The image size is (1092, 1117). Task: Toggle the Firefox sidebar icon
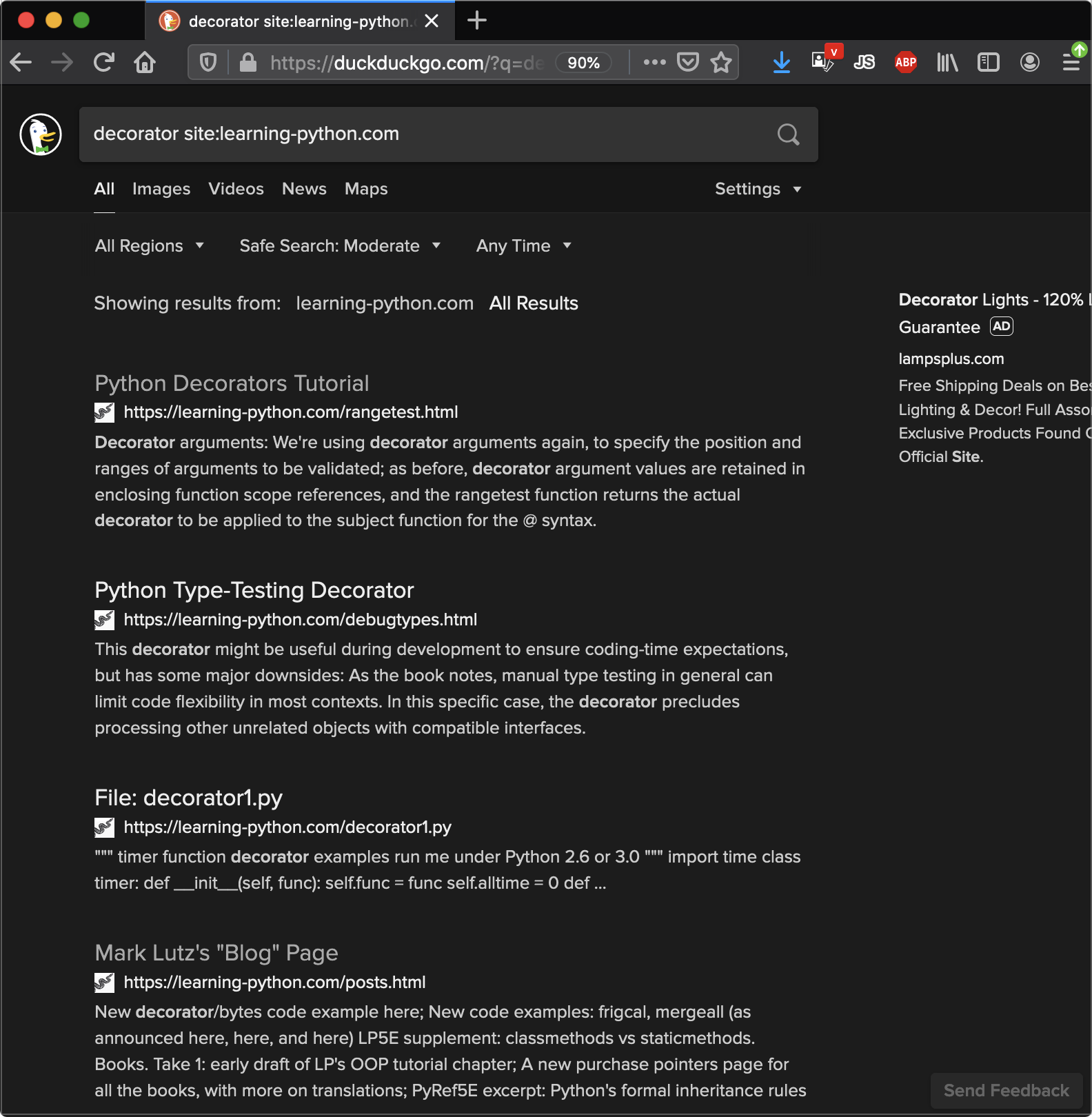[x=988, y=63]
